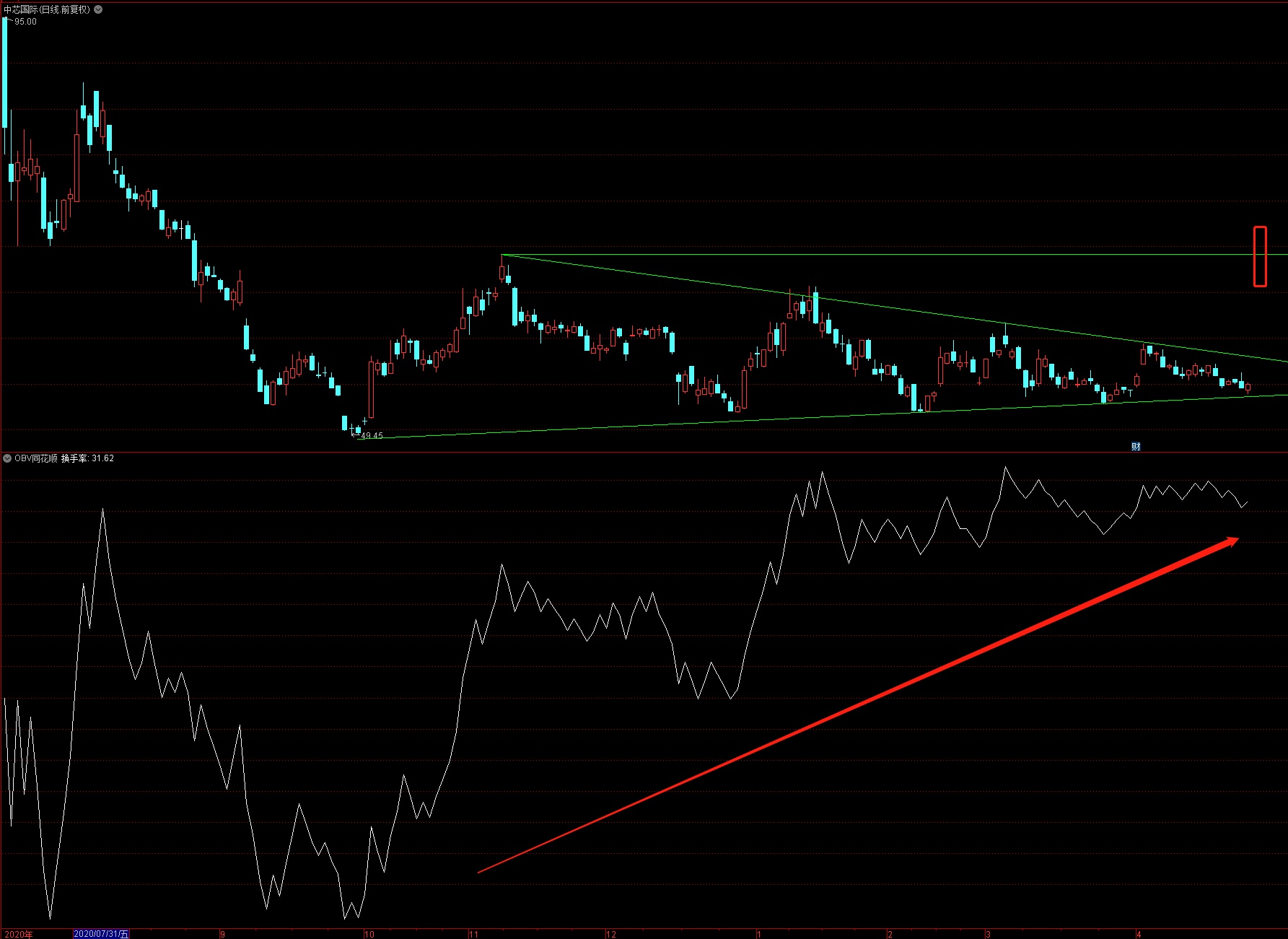The height and width of the screenshot is (939, 1288).
Task: Select the 2020/07/31/五 date label
Action: [x=101, y=934]
